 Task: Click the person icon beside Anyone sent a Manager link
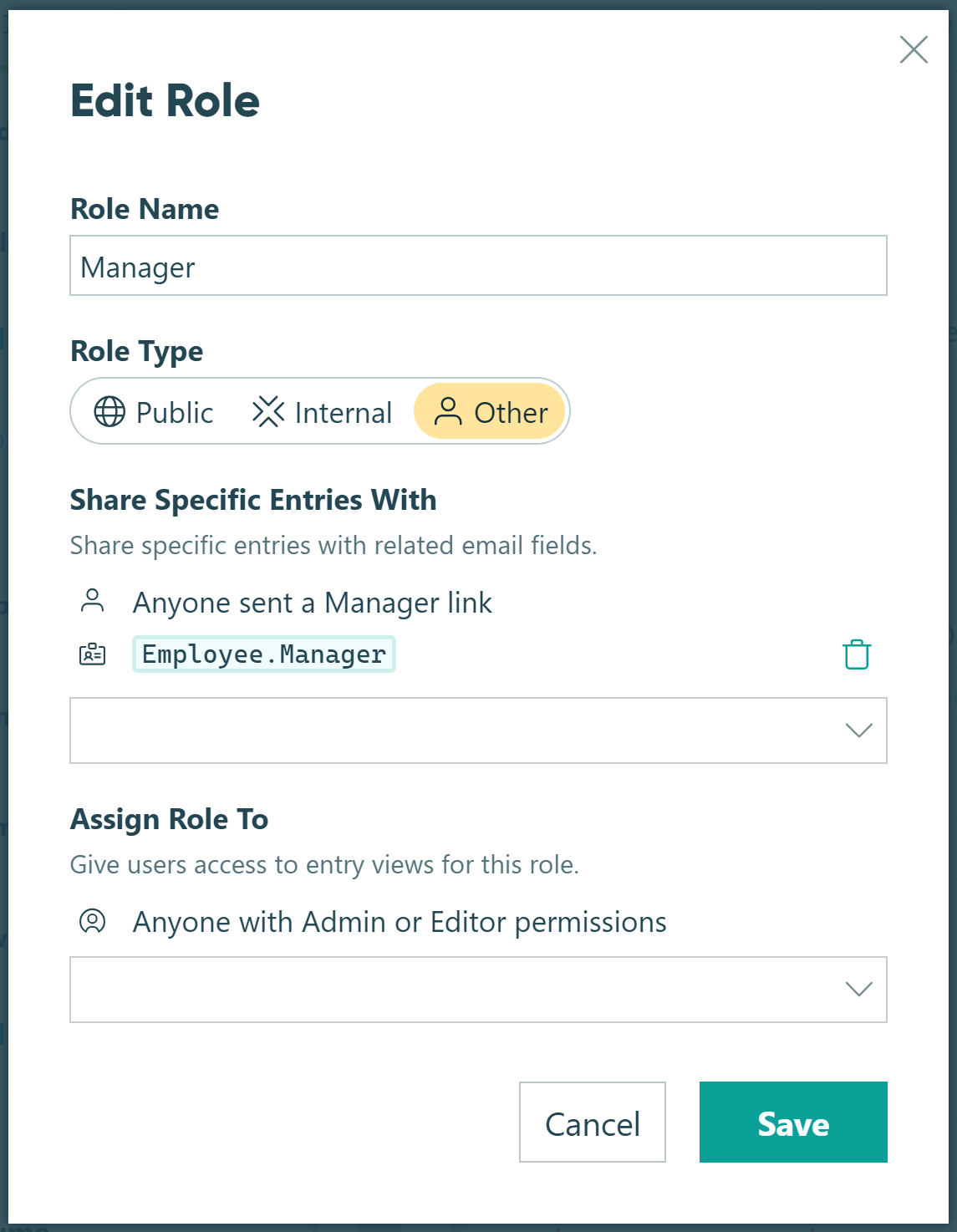(x=94, y=601)
